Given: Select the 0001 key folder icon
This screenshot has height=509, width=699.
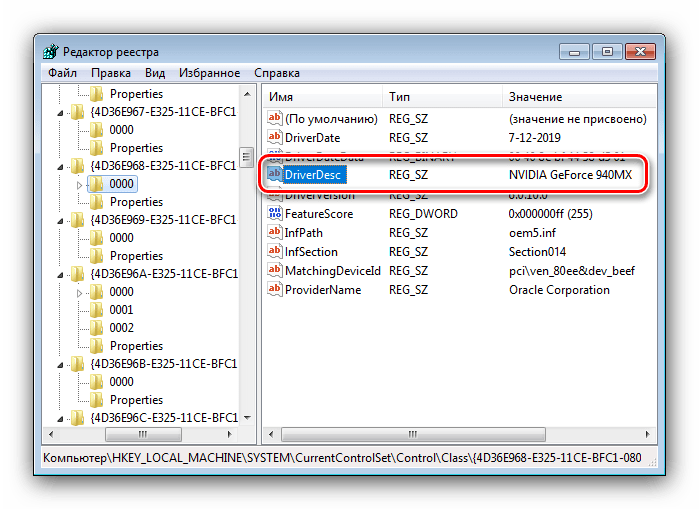Looking at the screenshot, I should (x=96, y=309).
